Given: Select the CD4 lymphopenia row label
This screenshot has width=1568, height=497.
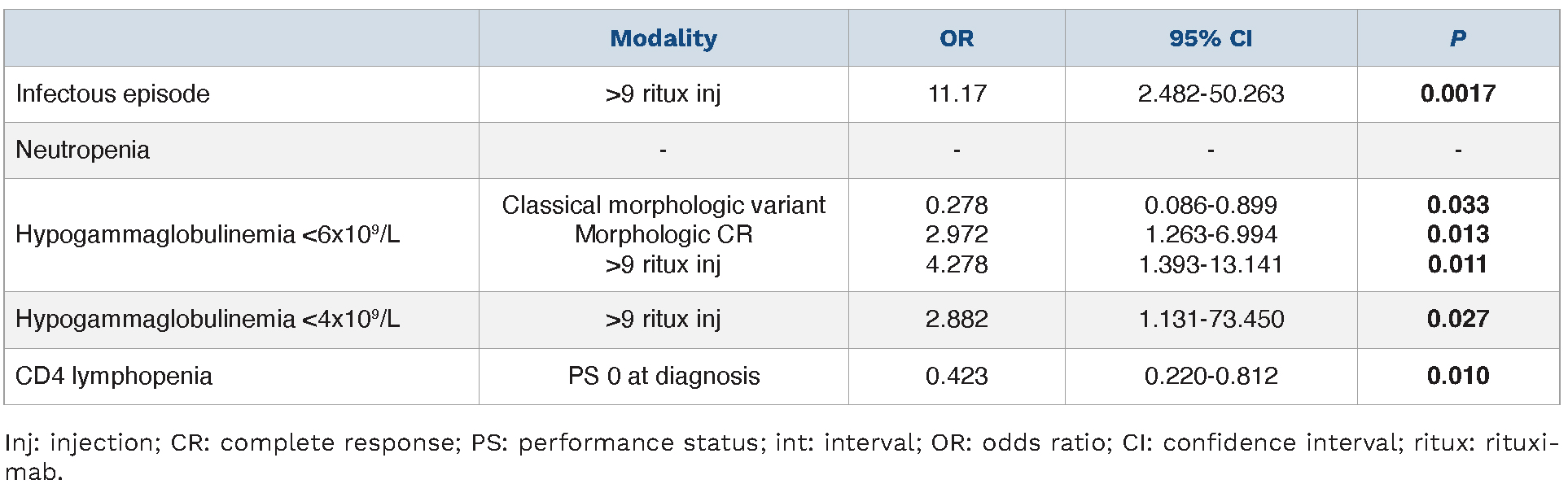Looking at the screenshot, I should pyautogui.click(x=114, y=376).
